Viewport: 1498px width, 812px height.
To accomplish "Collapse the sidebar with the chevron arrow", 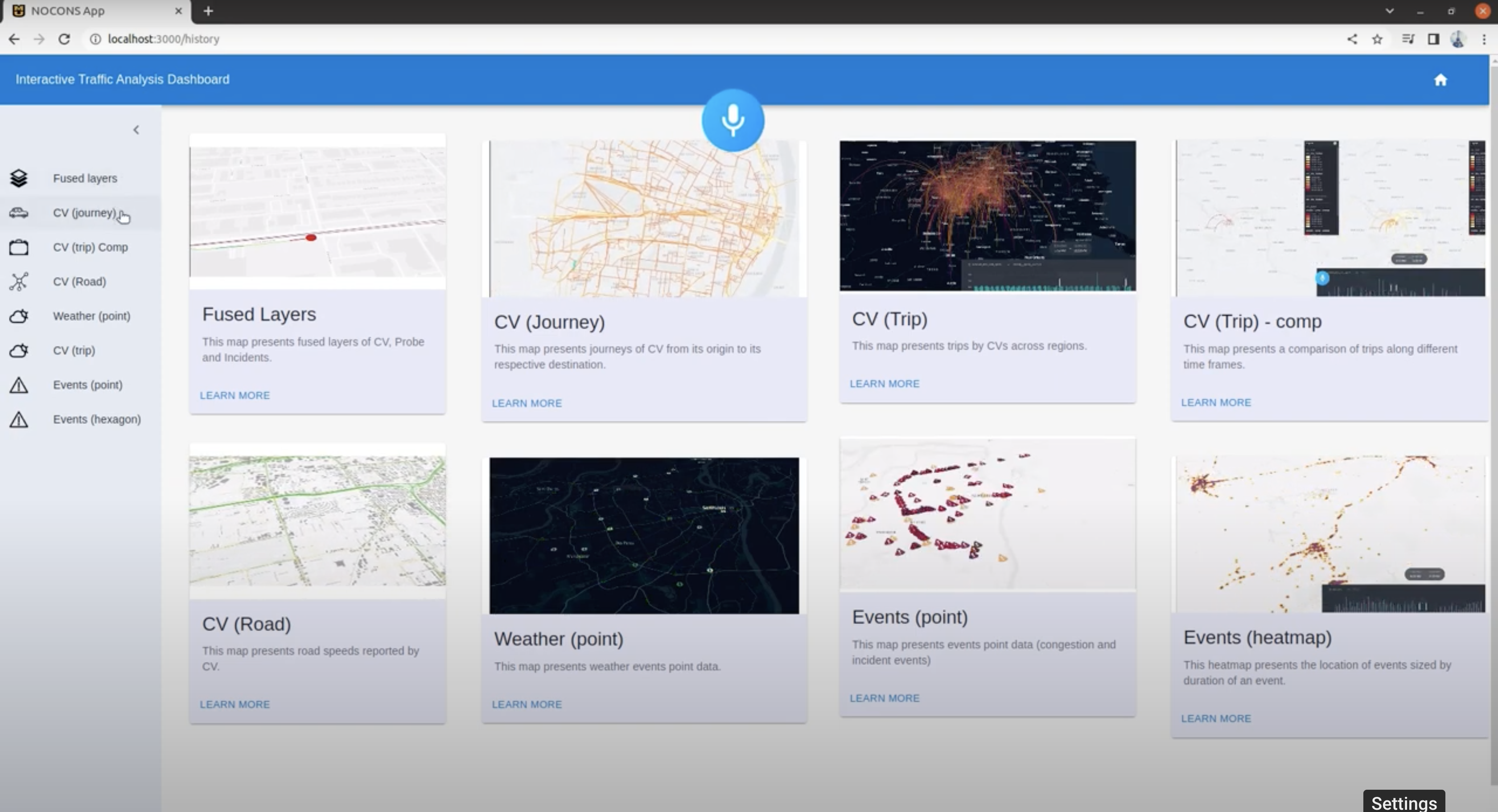I will tap(136, 130).
